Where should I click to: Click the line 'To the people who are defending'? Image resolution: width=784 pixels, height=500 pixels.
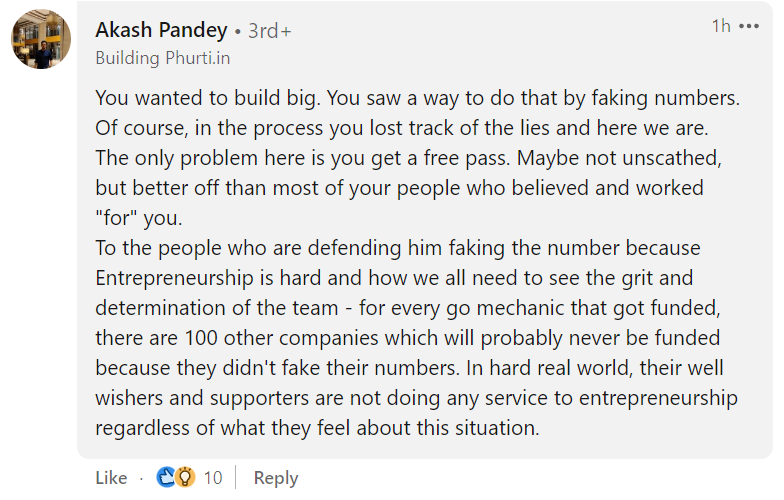coord(398,248)
